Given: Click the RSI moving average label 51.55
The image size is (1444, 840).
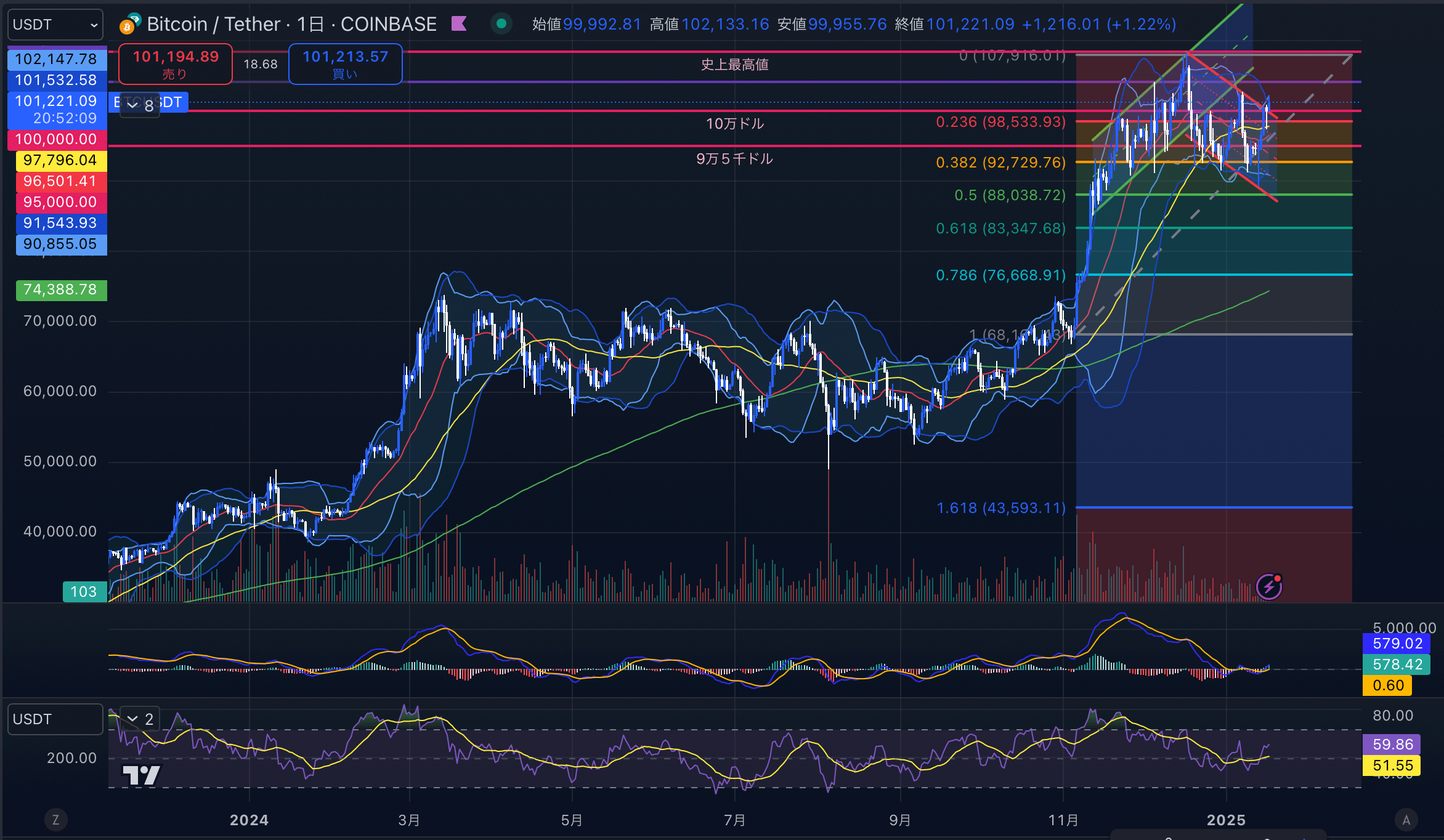Looking at the screenshot, I should click(1392, 765).
